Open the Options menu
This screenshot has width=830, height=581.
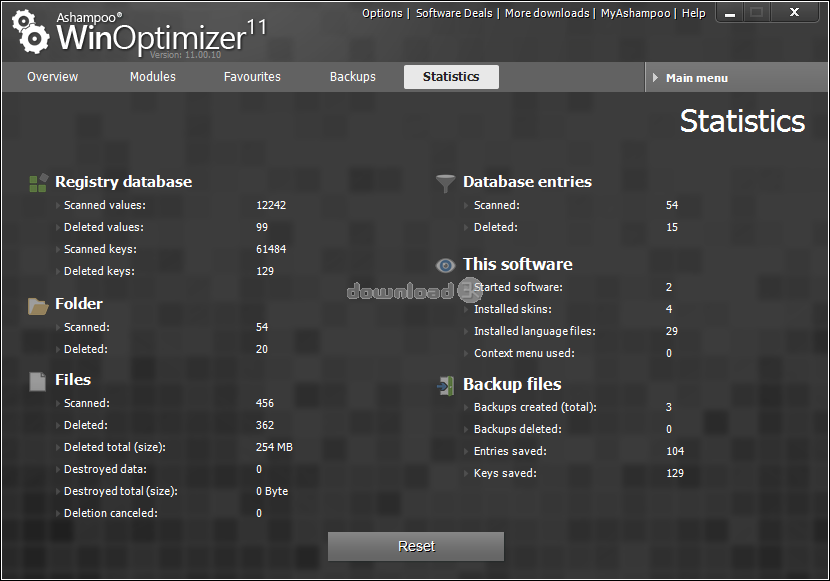[x=382, y=13]
